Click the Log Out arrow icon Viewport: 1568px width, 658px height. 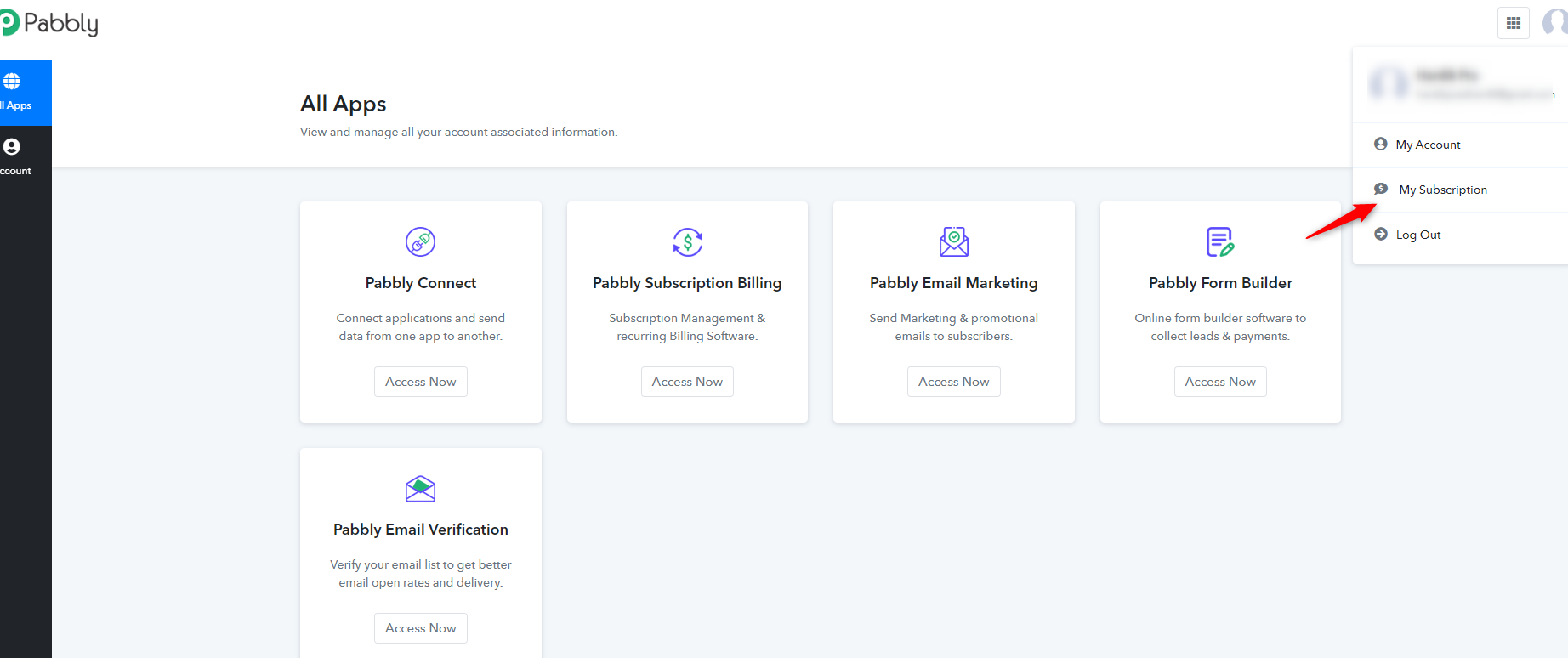point(1381,234)
